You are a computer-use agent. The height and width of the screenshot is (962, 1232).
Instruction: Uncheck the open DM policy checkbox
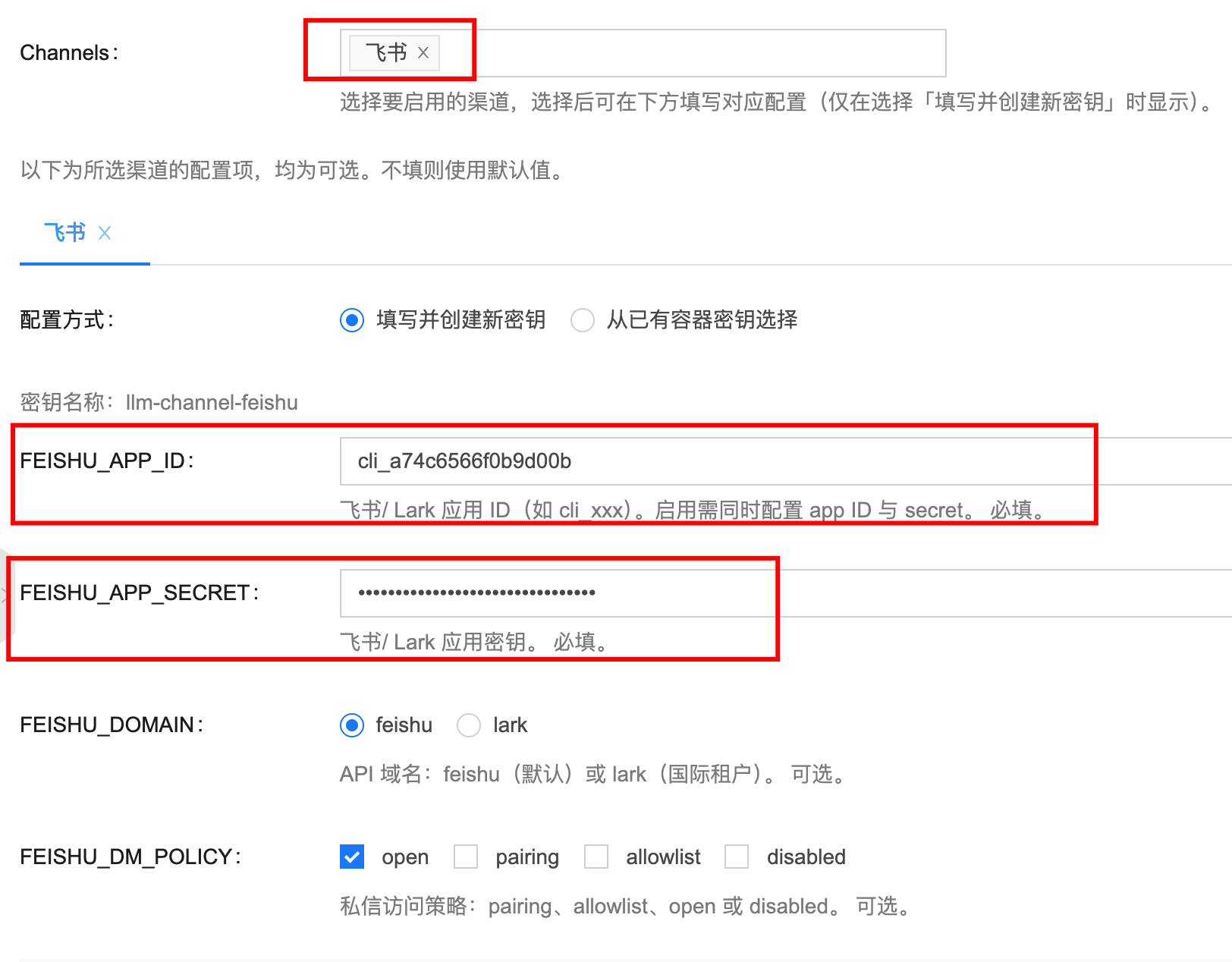[352, 857]
